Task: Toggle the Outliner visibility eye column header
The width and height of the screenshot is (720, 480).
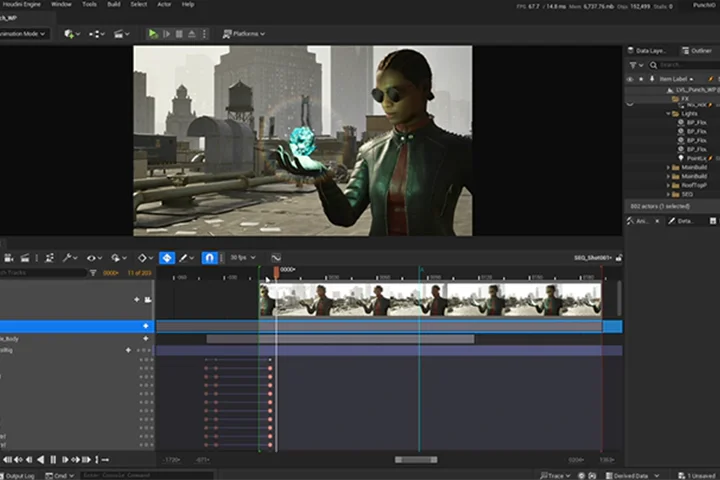Action: 630,79
